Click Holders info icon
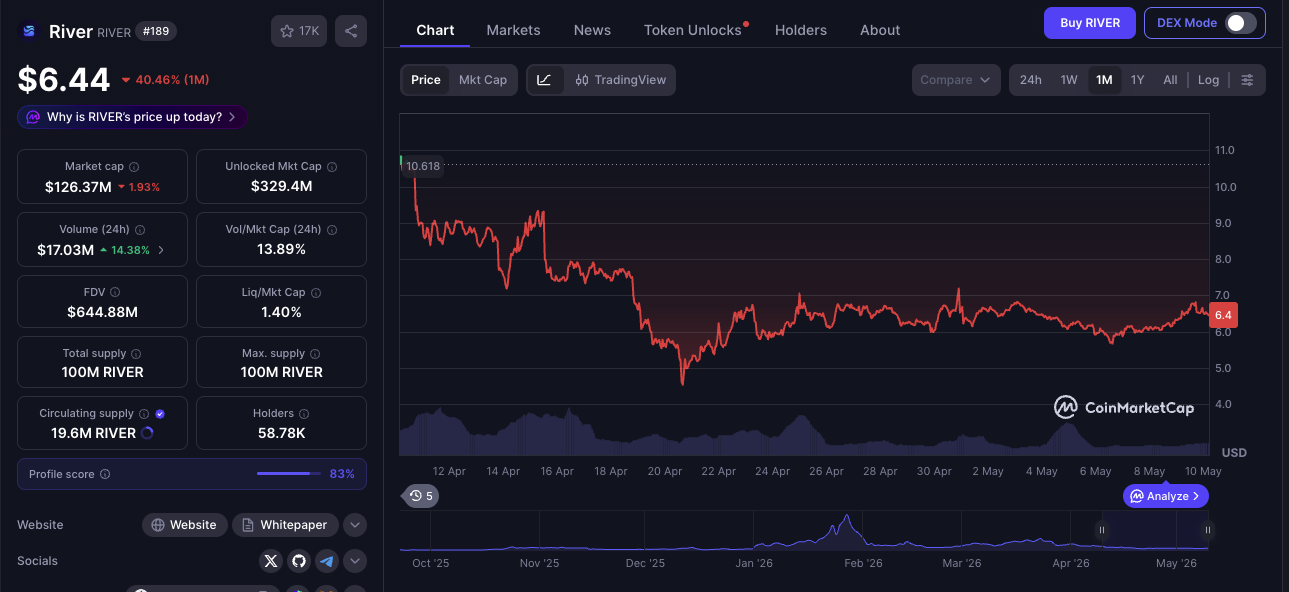The height and width of the screenshot is (592, 1289). pyautogui.click(x=304, y=414)
